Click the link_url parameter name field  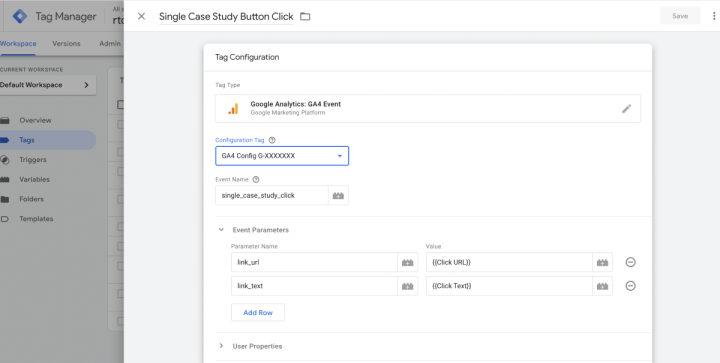pyautogui.click(x=315, y=262)
